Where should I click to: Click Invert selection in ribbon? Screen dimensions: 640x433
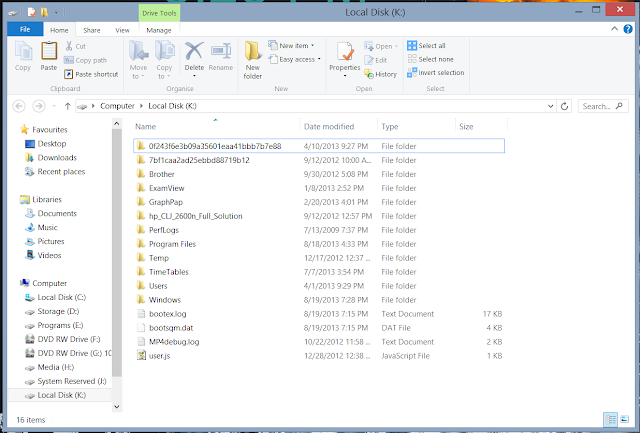(436, 73)
